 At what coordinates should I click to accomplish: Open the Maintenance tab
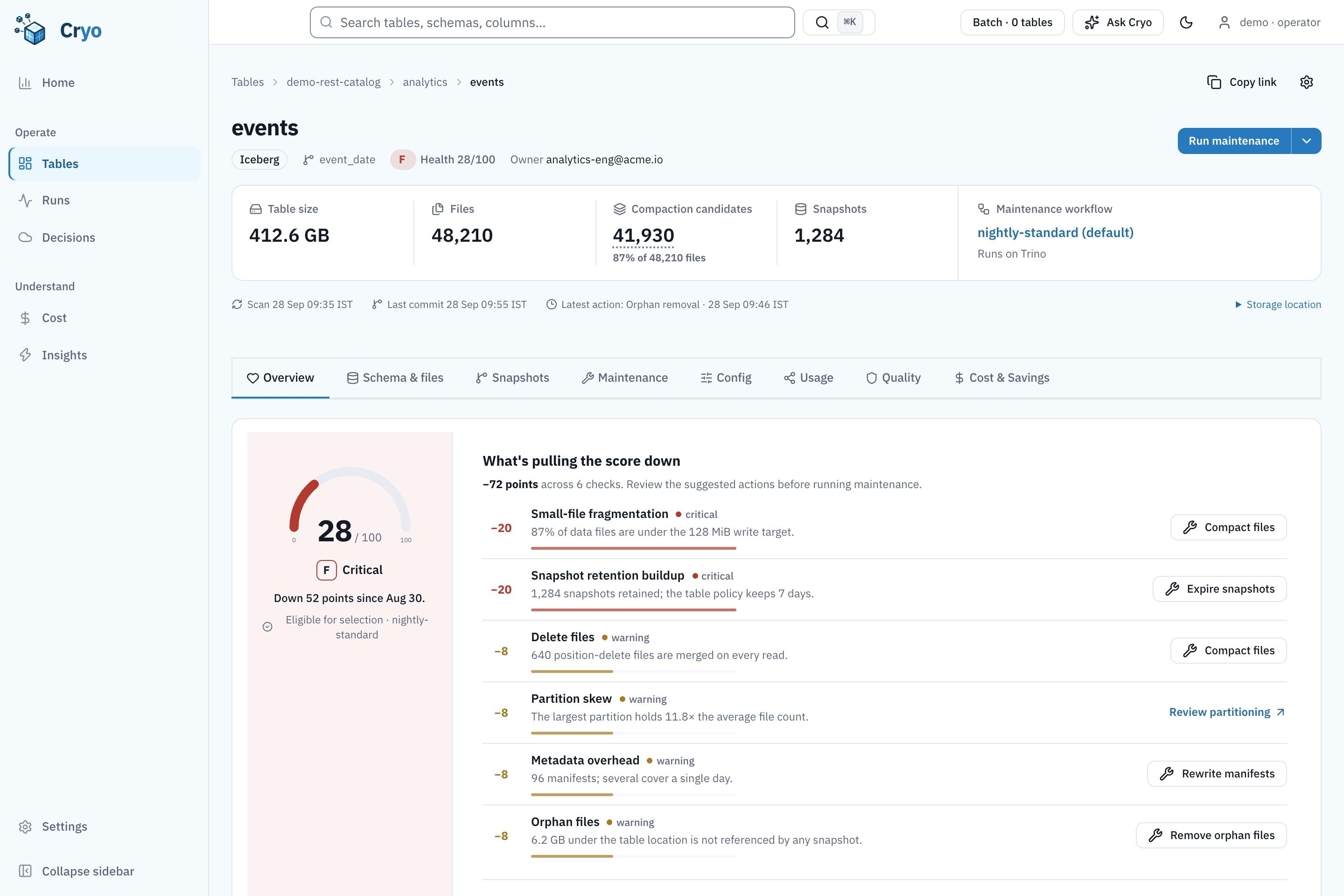[624, 378]
